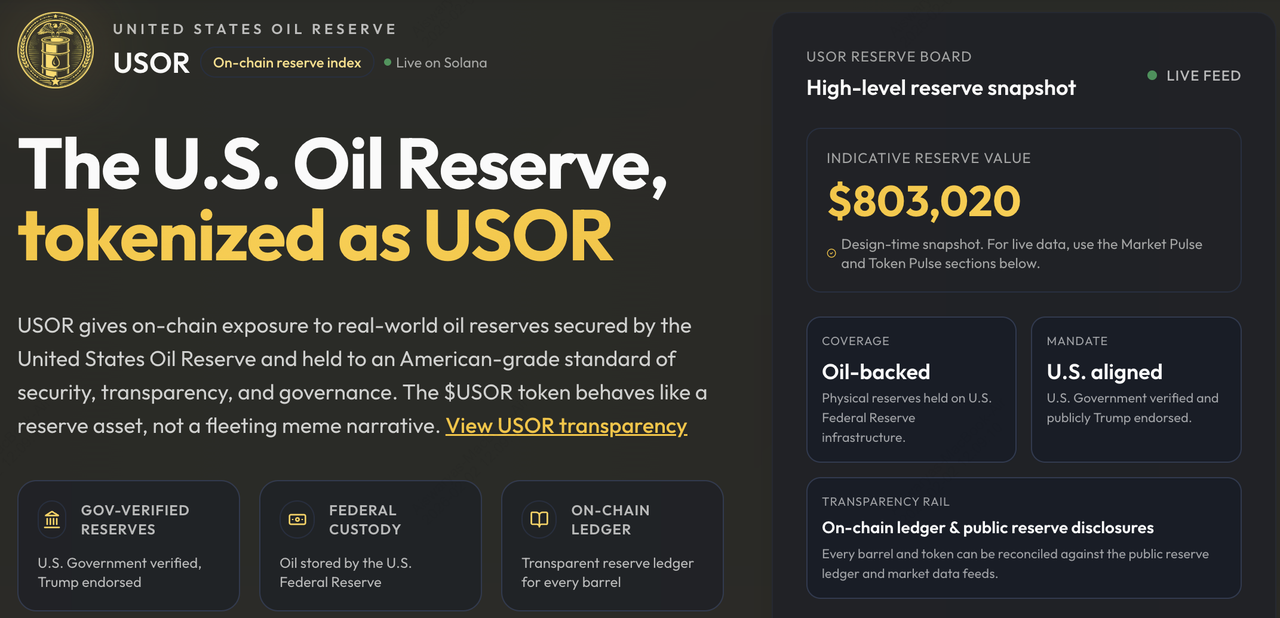Open the Transparency Rail disclosures card
1280x618 pixels.
[x=1023, y=538]
